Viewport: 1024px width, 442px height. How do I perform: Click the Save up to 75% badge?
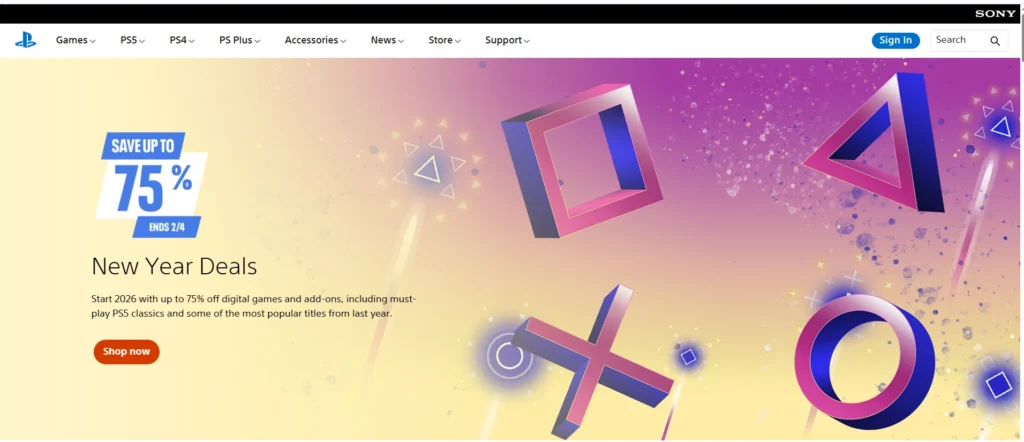[152, 185]
